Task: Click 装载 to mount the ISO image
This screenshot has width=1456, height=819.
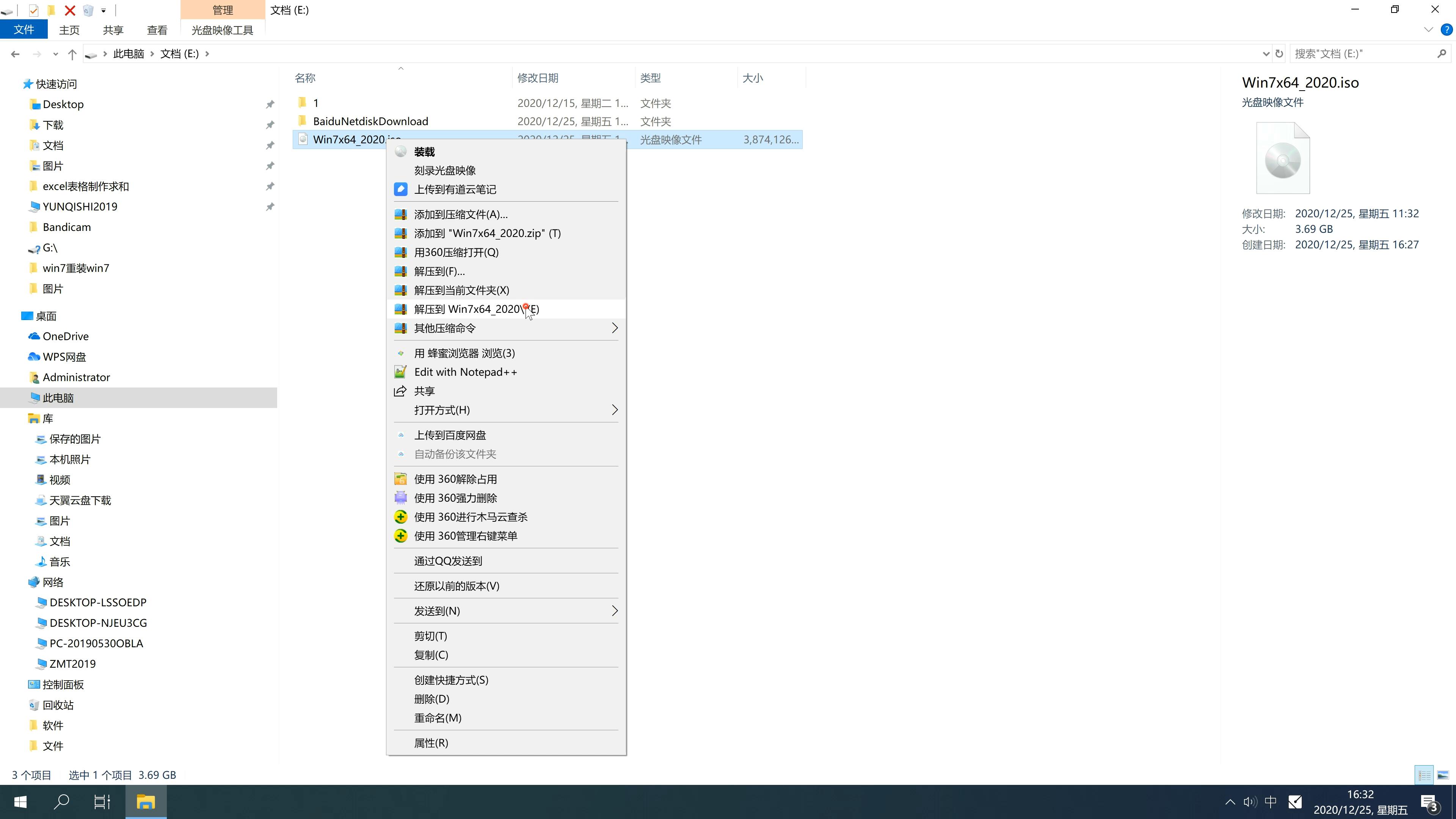Action: point(424,150)
